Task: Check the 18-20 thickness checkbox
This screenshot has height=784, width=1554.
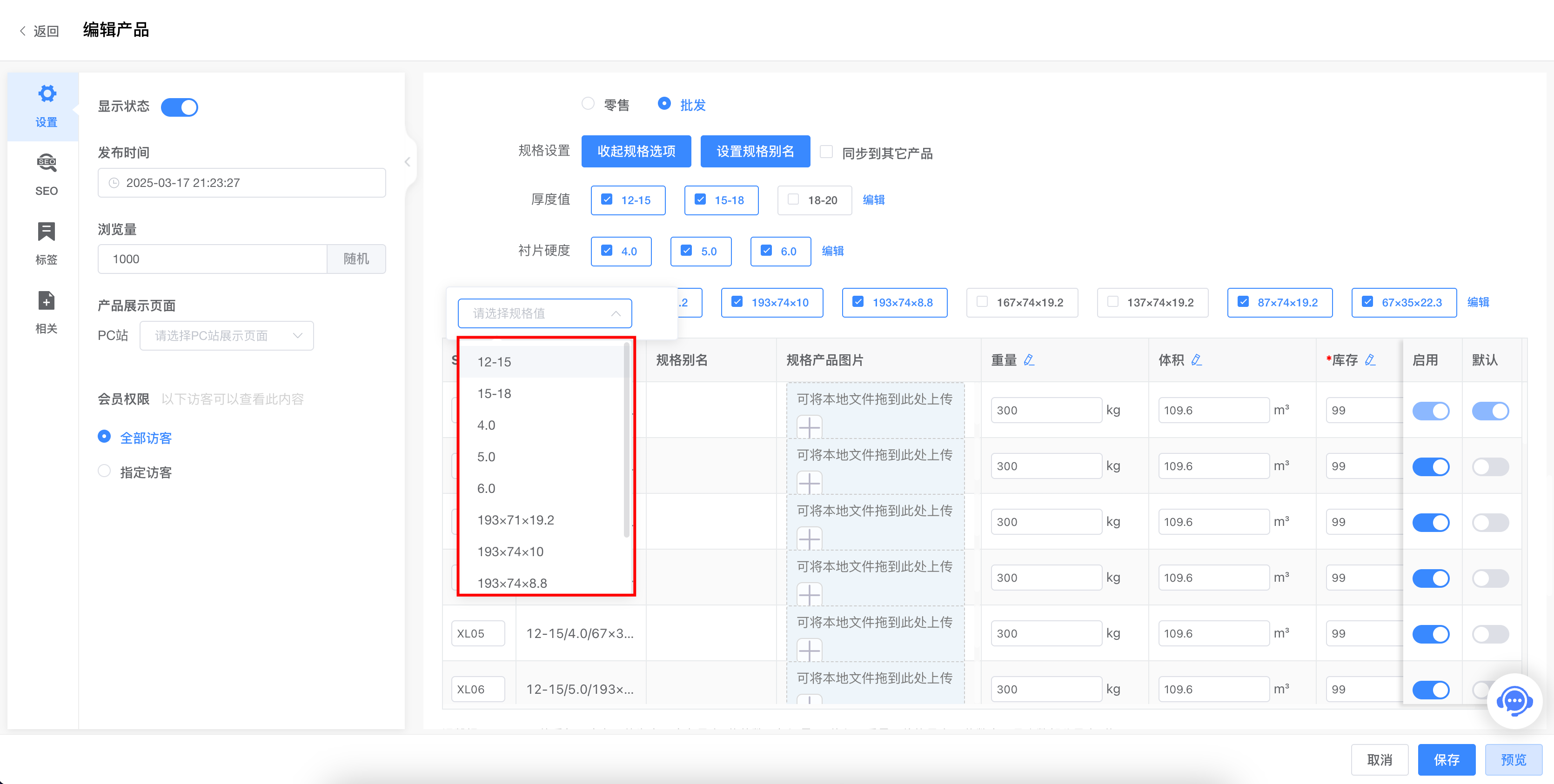Action: (793, 199)
